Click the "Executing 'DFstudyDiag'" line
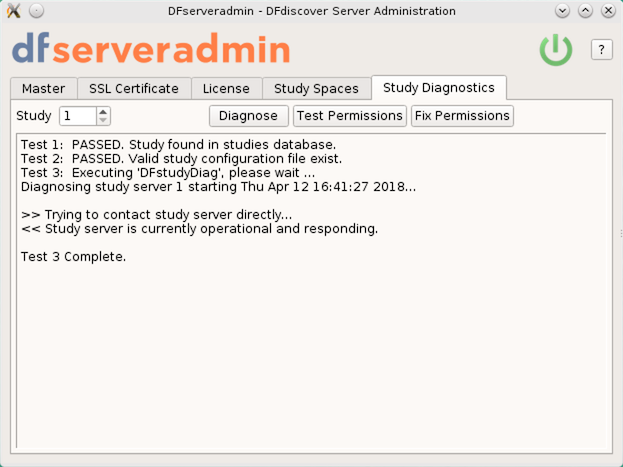The width and height of the screenshot is (623, 467). click(168, 173)
